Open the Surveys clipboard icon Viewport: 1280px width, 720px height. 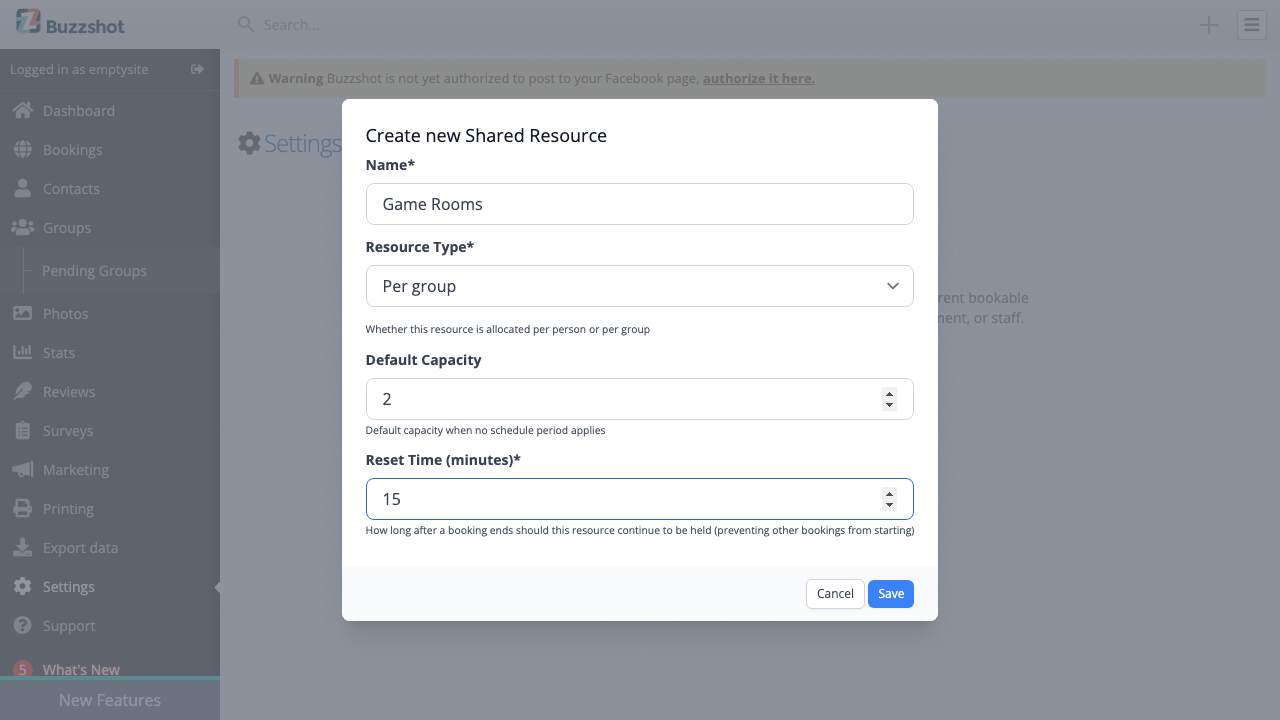tap(21, 430)
